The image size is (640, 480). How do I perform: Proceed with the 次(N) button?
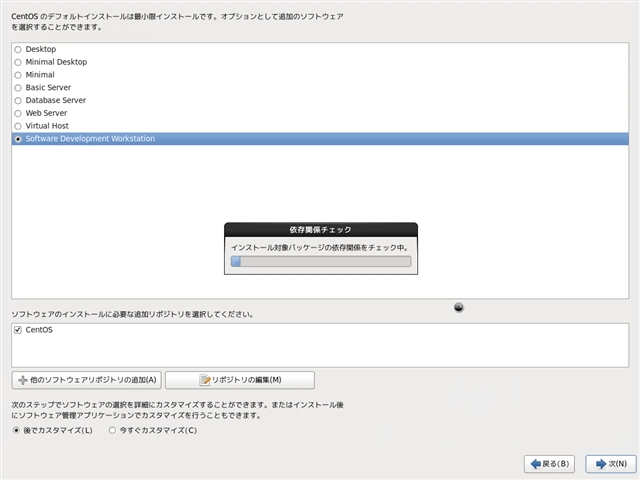click(611, 464)
